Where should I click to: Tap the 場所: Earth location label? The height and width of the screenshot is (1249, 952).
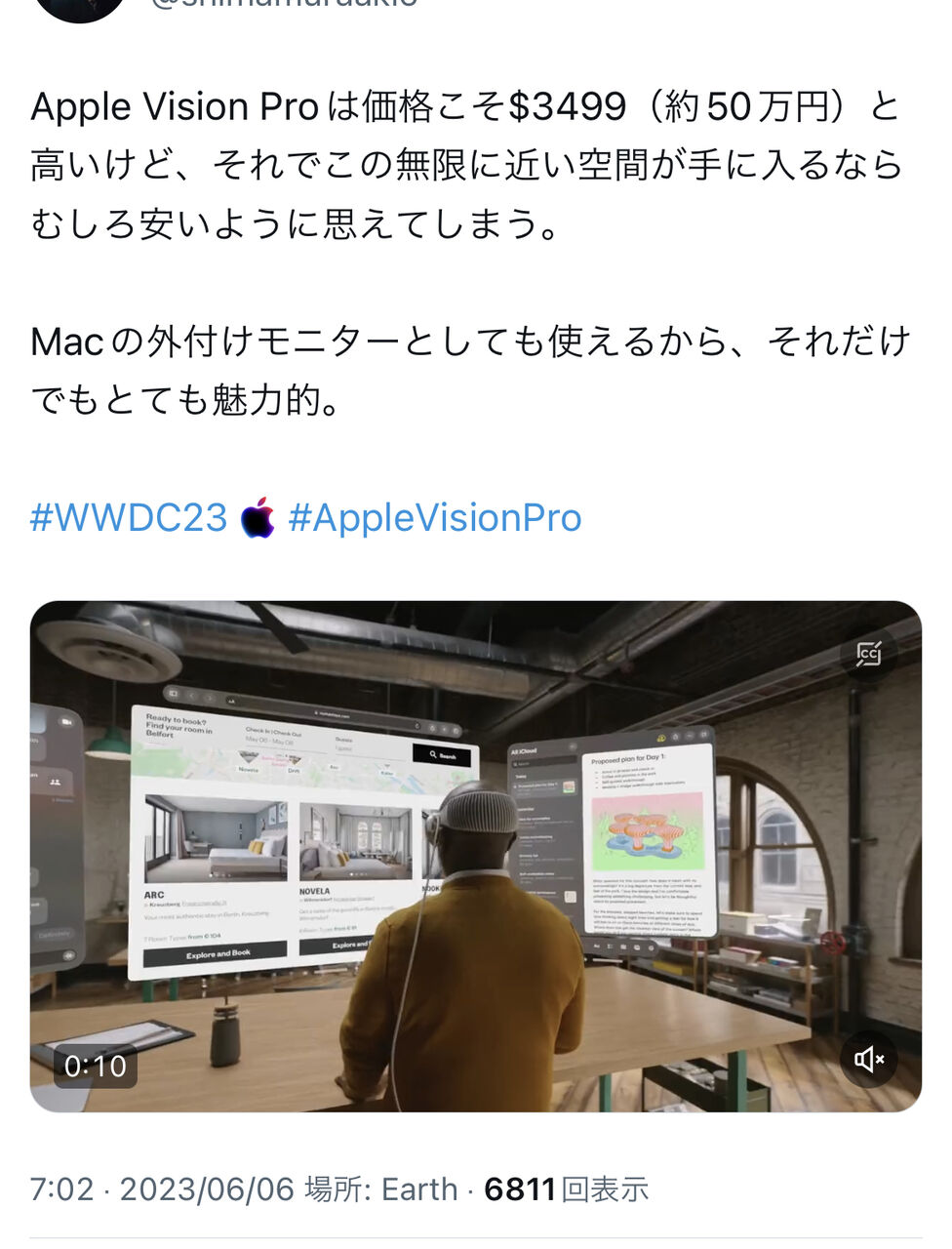(x=381, y=1189)
